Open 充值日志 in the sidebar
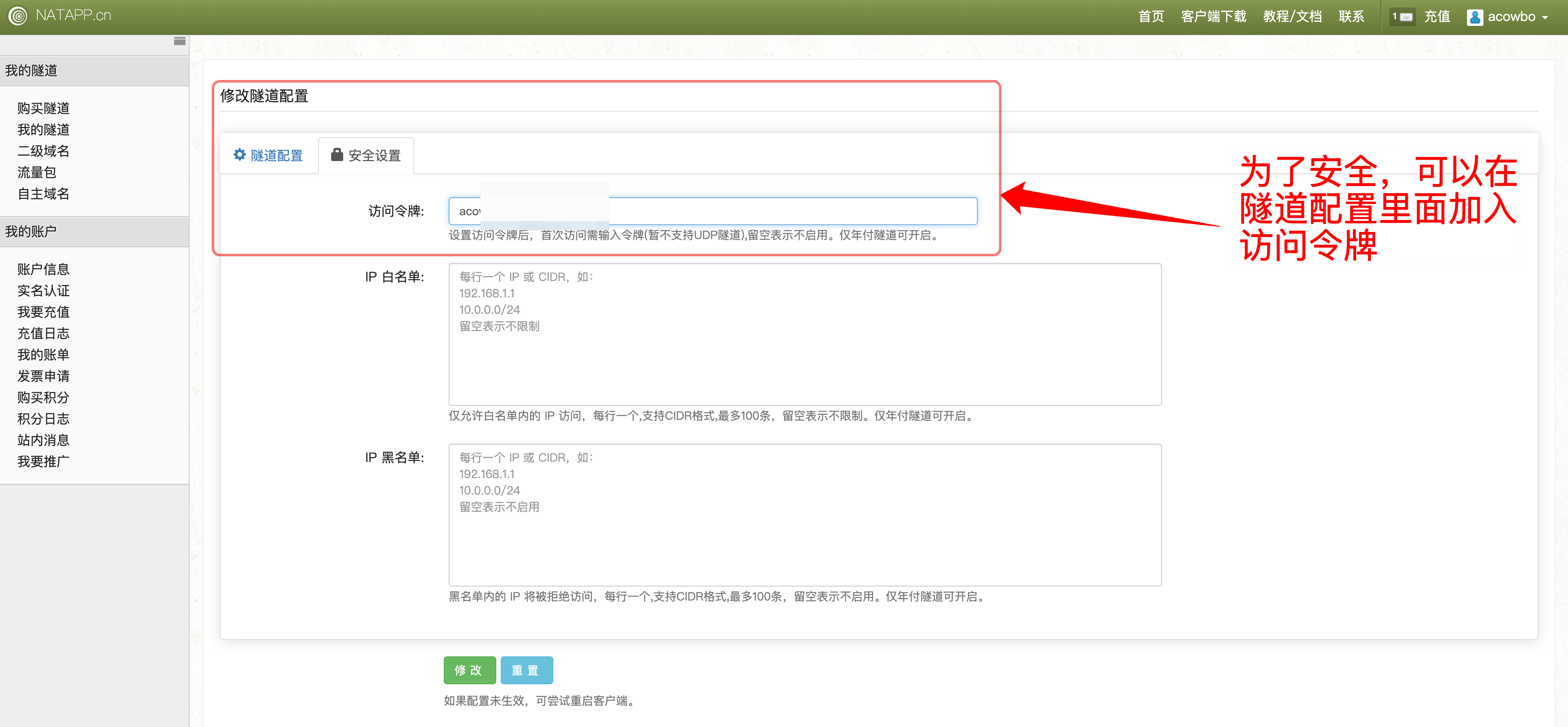1568x727 pixels. [43, 333]
